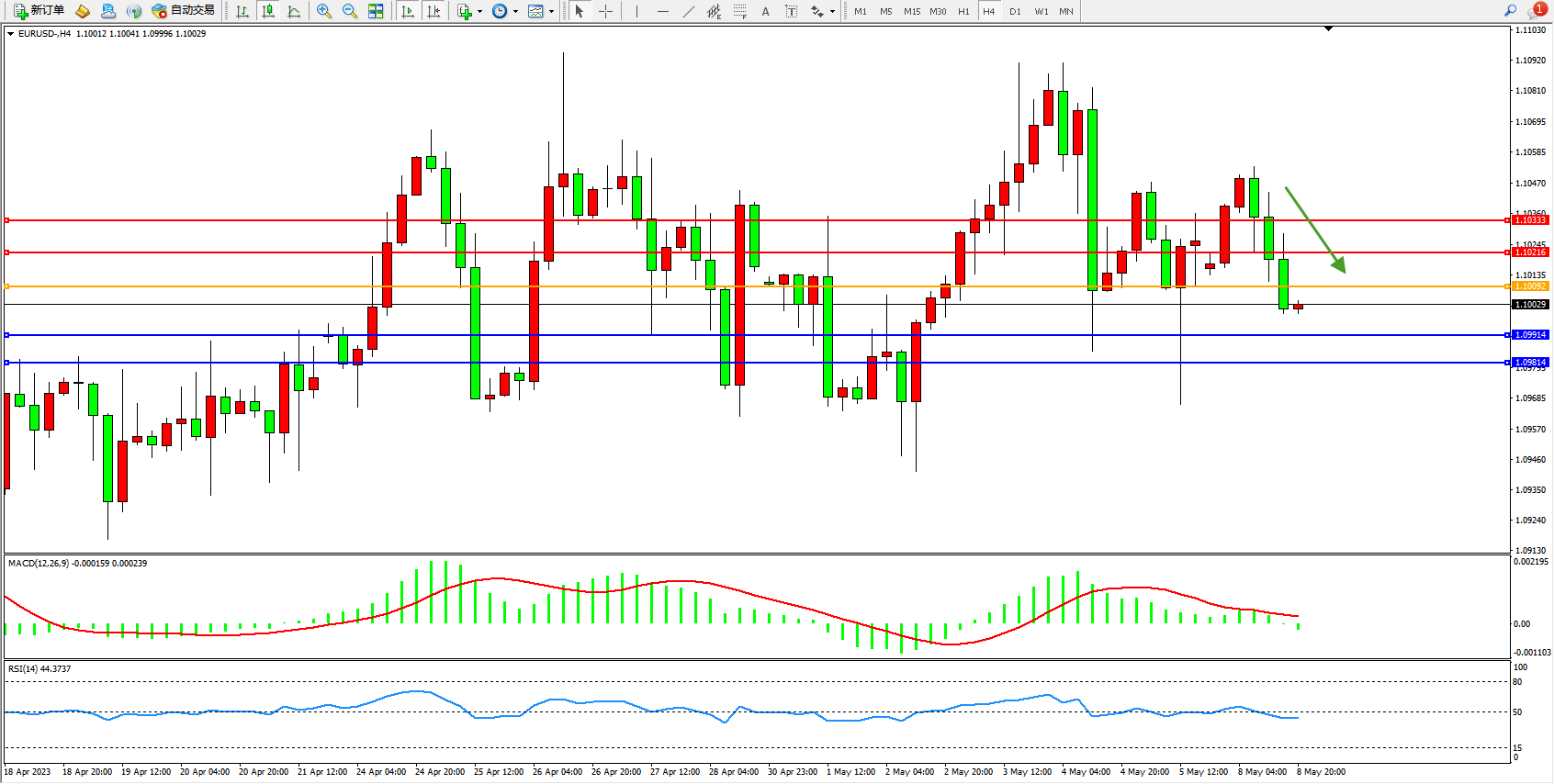Select the draw trendline tool
This screenshot has height=784, width=1554.
point(688,11)
